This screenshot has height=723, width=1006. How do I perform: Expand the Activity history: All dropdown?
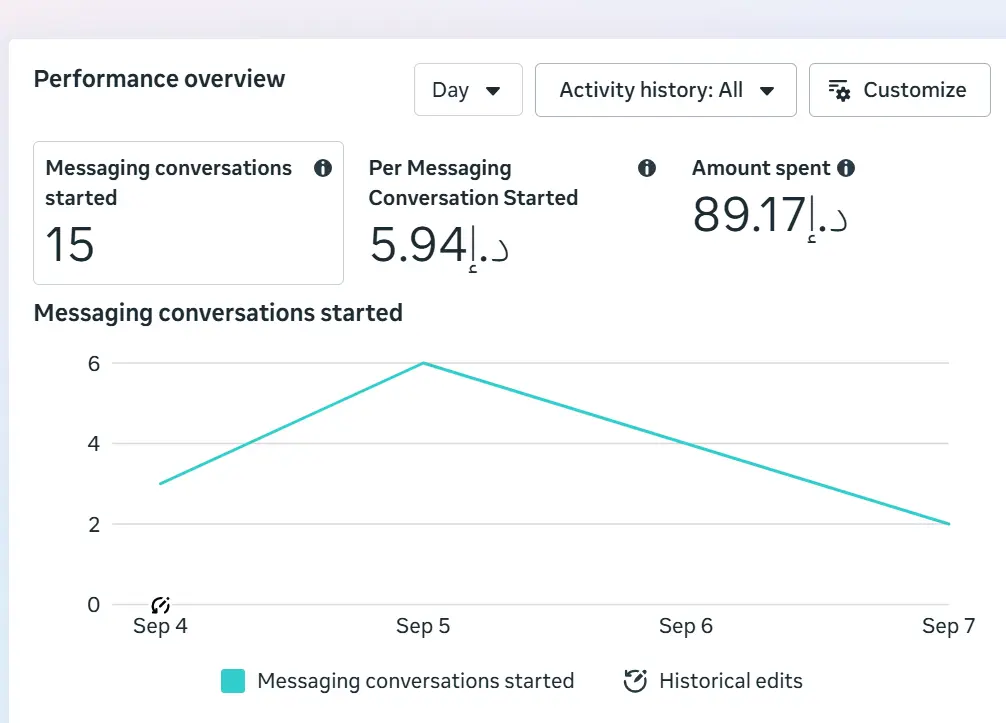[666, 90]
